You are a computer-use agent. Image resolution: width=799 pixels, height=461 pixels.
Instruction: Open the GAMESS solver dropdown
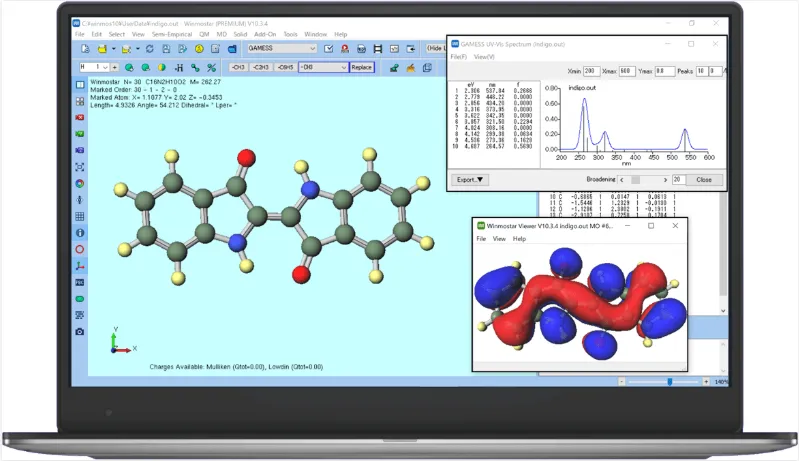click(x=282, y=48)
